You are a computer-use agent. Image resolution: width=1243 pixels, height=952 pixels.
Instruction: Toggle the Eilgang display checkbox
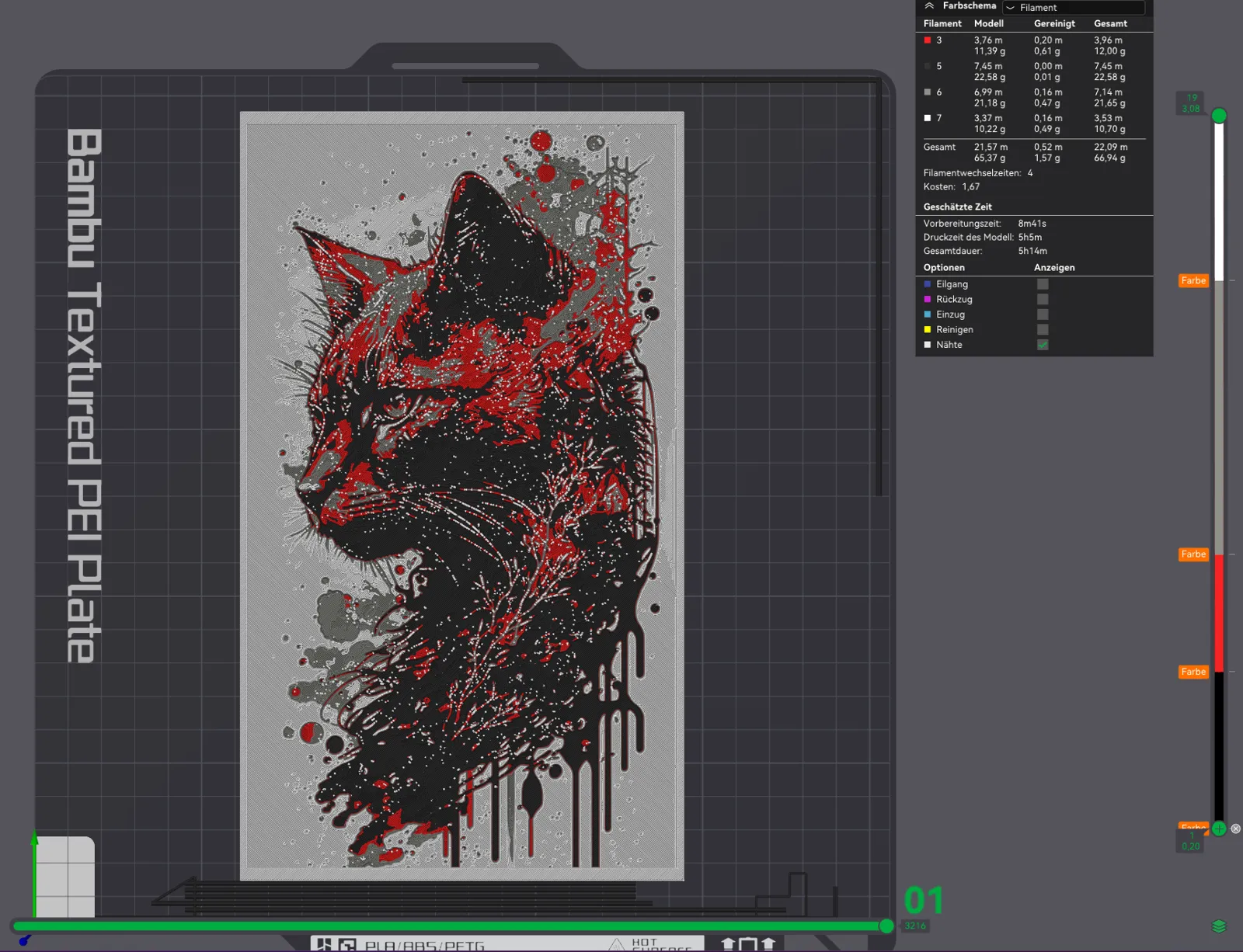point(1043,284)
